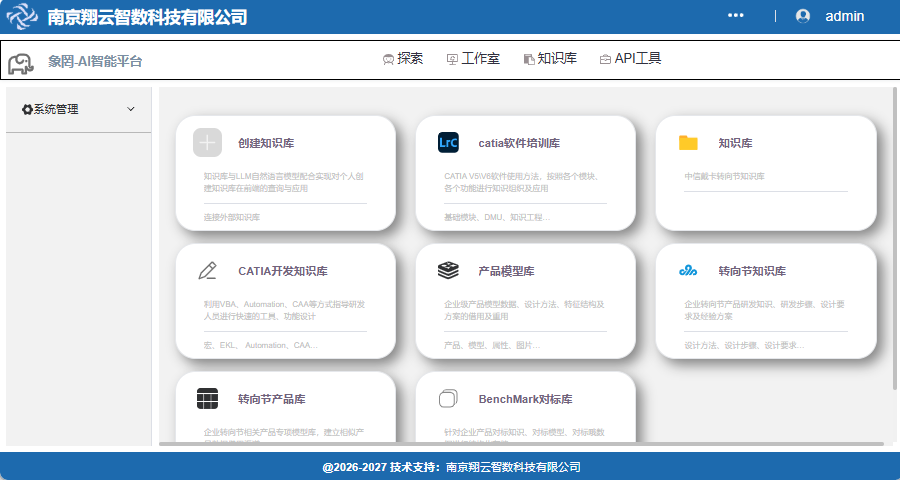Image resolution: width=900 pixels, height=480 pixels.
Task: Click the horizontal scrollbar below the cards
Action: pos(521,444)
